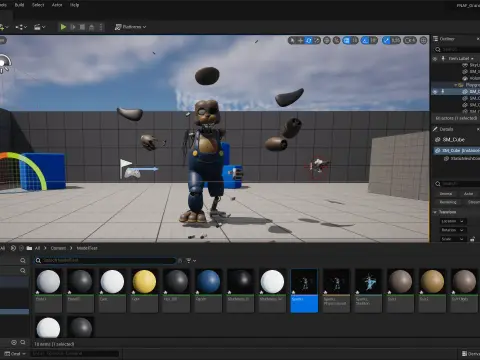
Task: Start Play in Editor with green play button
Action: 63,27
